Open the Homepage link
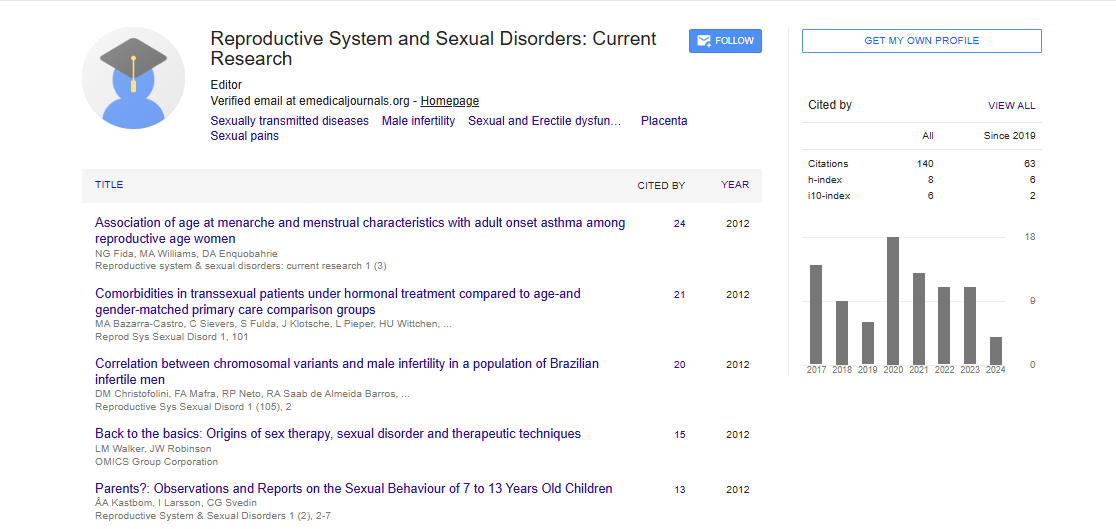The image size is (1116, 529). [449, 101]
